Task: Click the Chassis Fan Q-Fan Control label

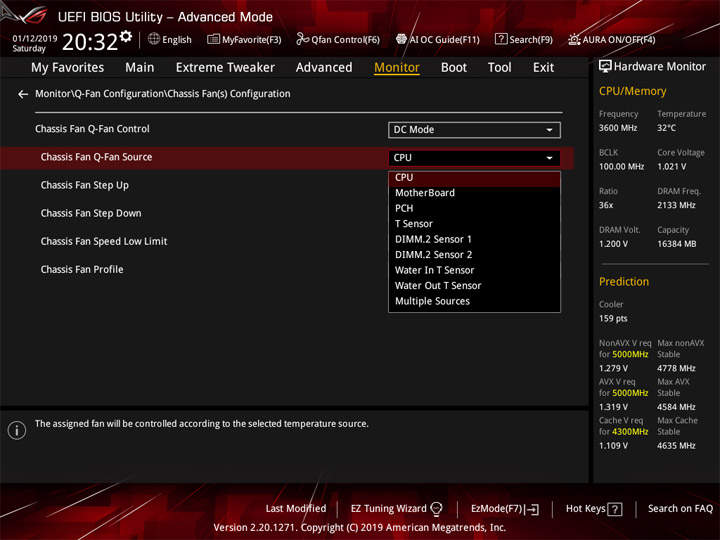Action: 92,129
